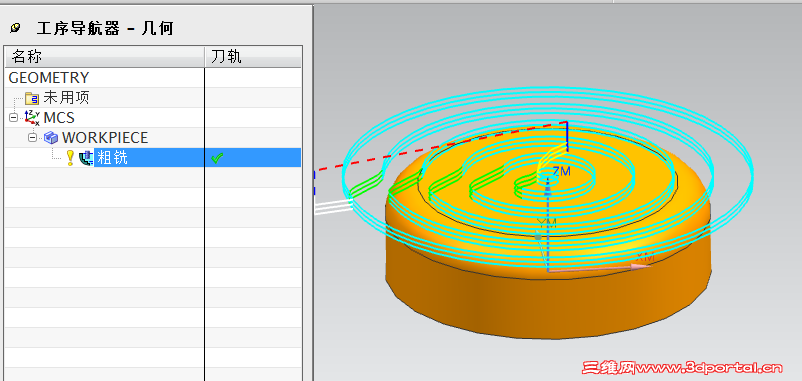This screenshot has height=381, width=802.
Task: Click the green checkmark in 刀轨 column
Action: (217, 158)
